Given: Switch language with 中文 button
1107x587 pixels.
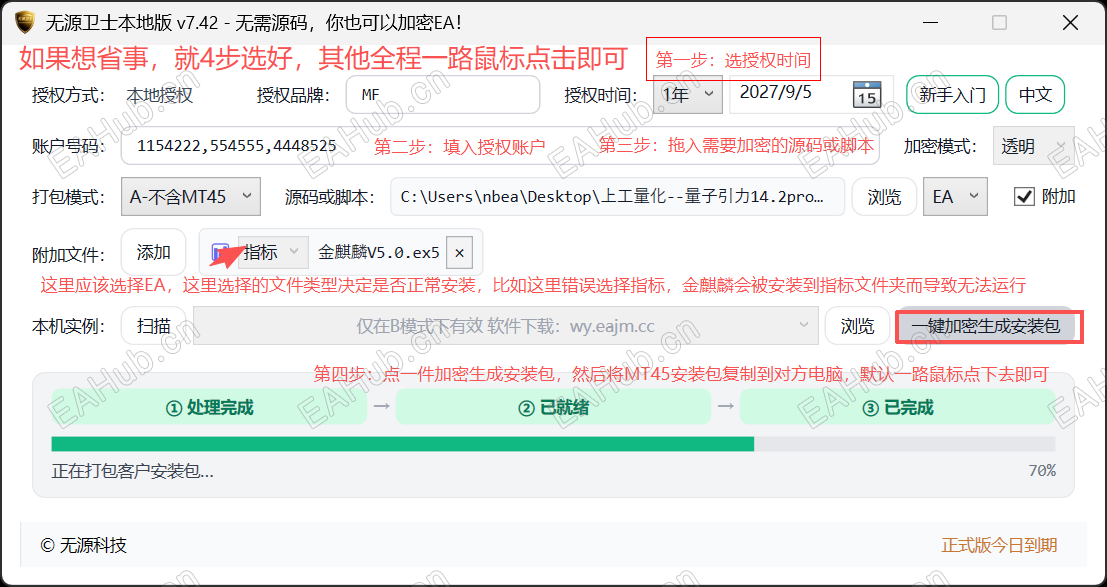Looking at the screenshot, I should click(1035, 95).
